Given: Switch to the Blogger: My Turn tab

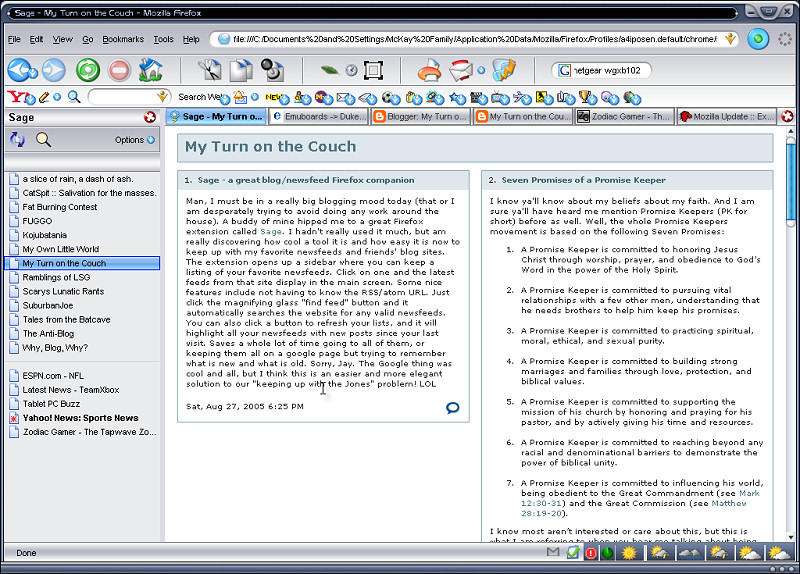Looking at the screenshot, I should pos(421,117).
